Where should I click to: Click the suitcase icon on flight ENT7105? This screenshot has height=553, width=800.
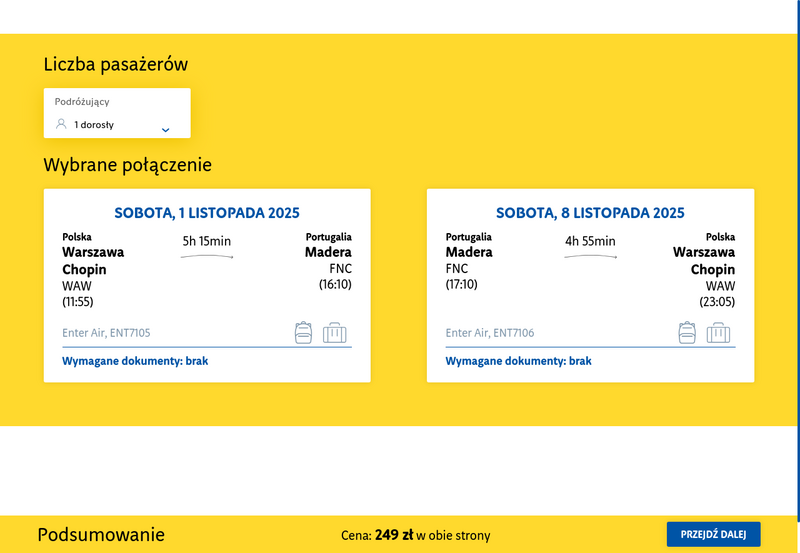click(335, 333)
